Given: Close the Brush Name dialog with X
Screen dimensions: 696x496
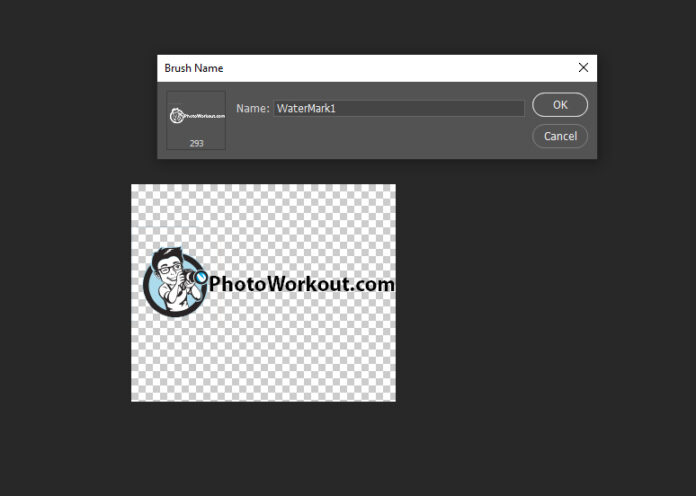Looking at the screenshot, I should (x=583, y=67).
